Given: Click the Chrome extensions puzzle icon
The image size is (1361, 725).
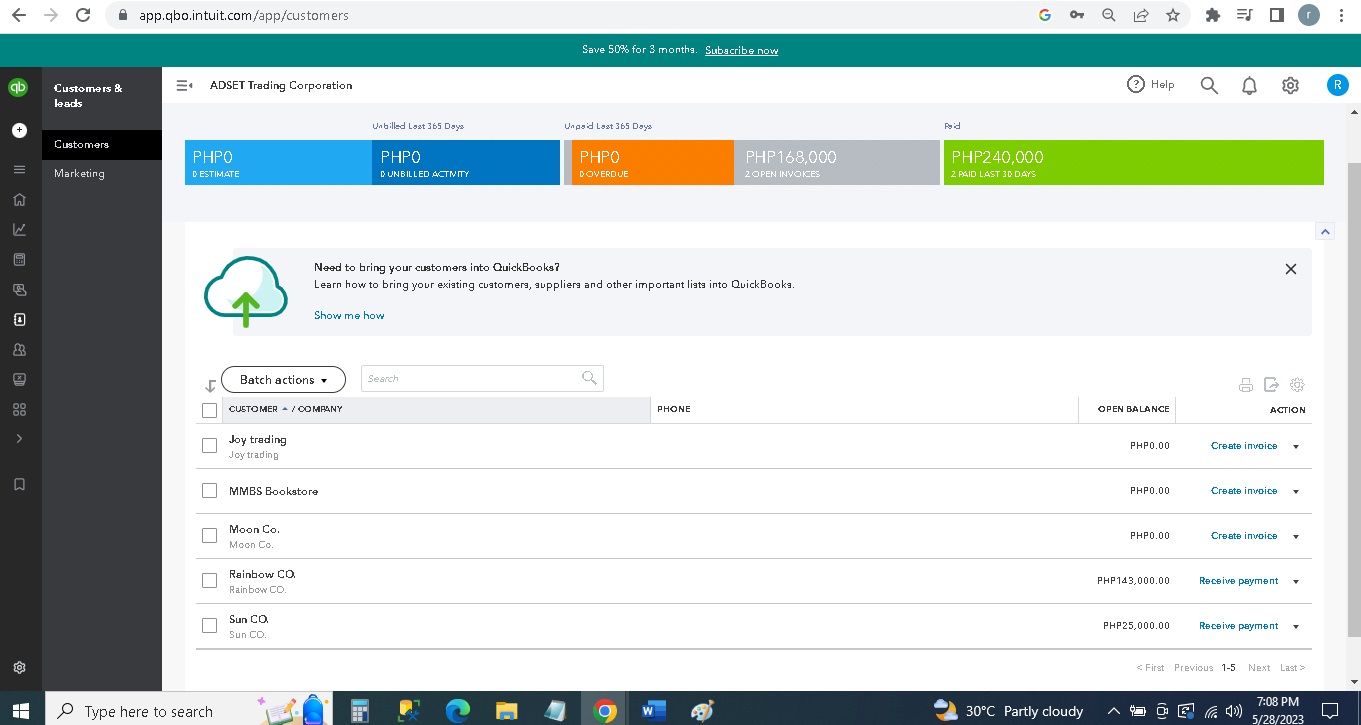Looking at the screenshot, I should [1213, 15].
